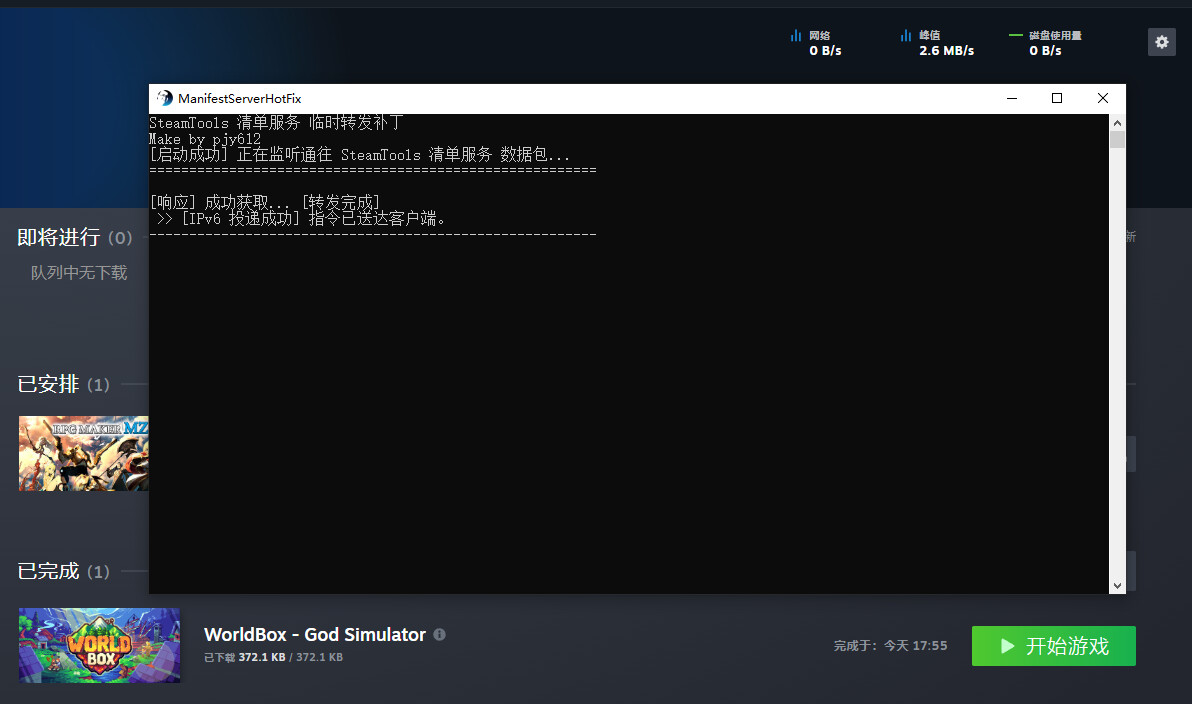Select the WorldBox game thumbnail
This screenshot has width=1192, height=704.
(x=99, y=645)
